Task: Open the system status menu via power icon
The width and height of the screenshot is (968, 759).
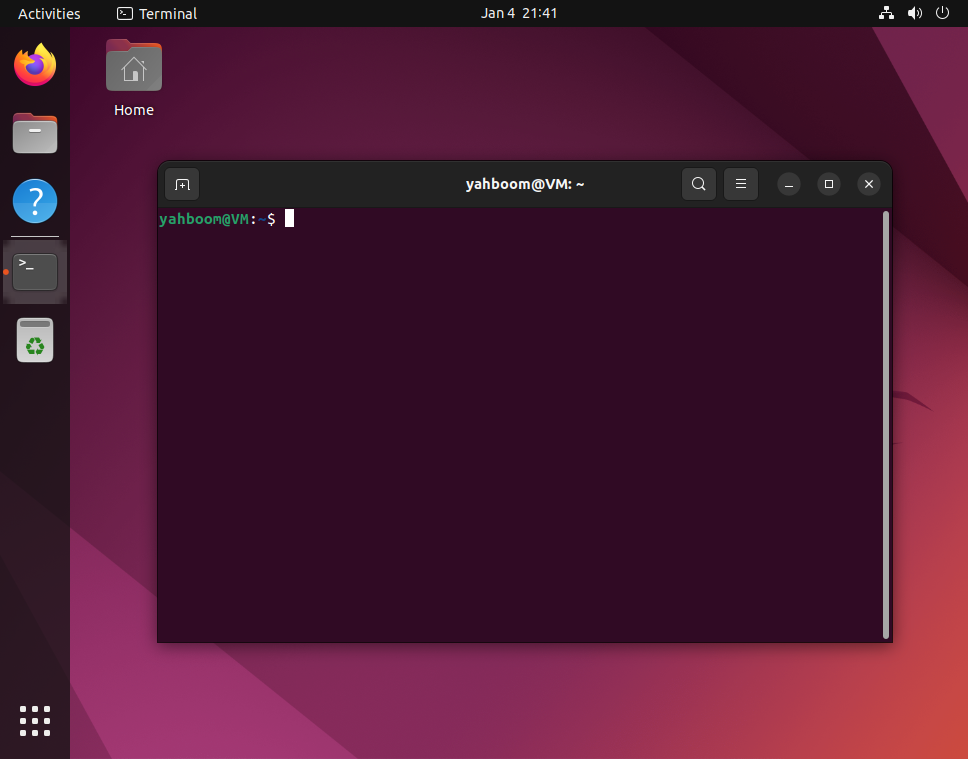Action: point(941,13)
